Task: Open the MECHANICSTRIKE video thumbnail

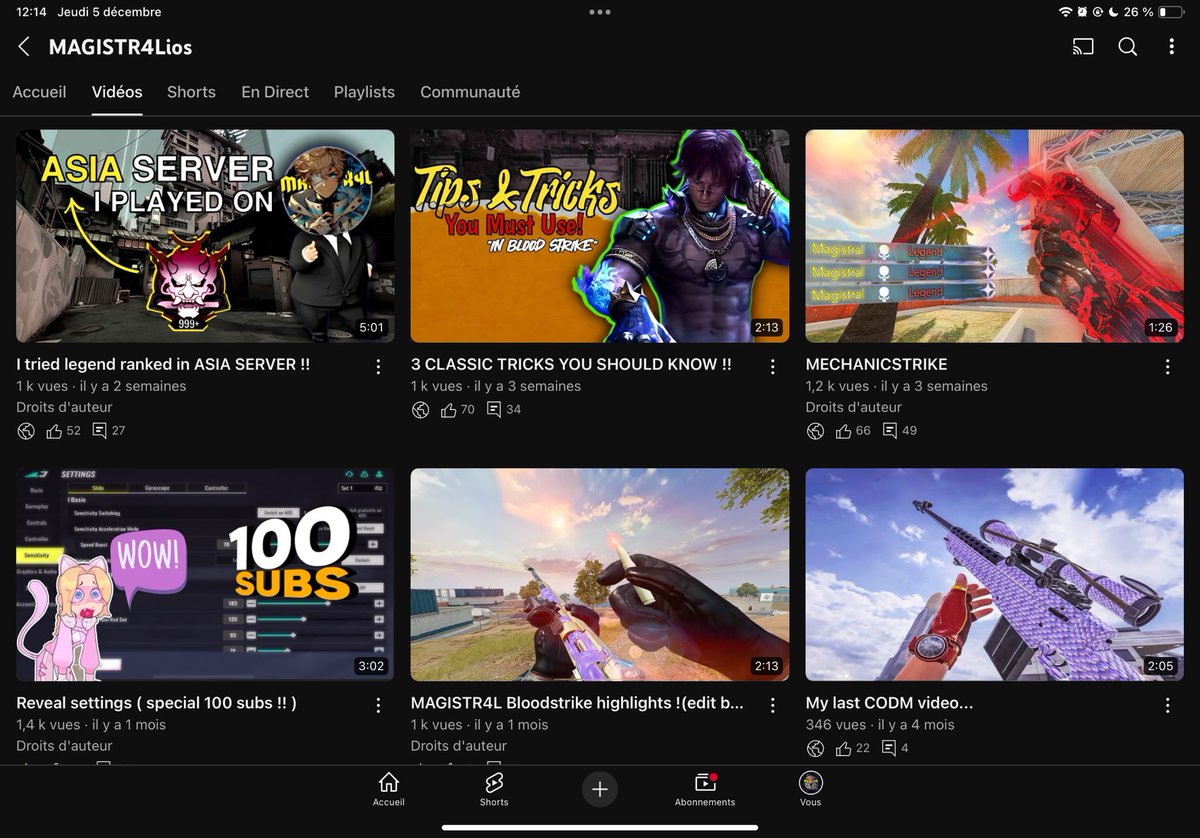Action: (995, 236)
